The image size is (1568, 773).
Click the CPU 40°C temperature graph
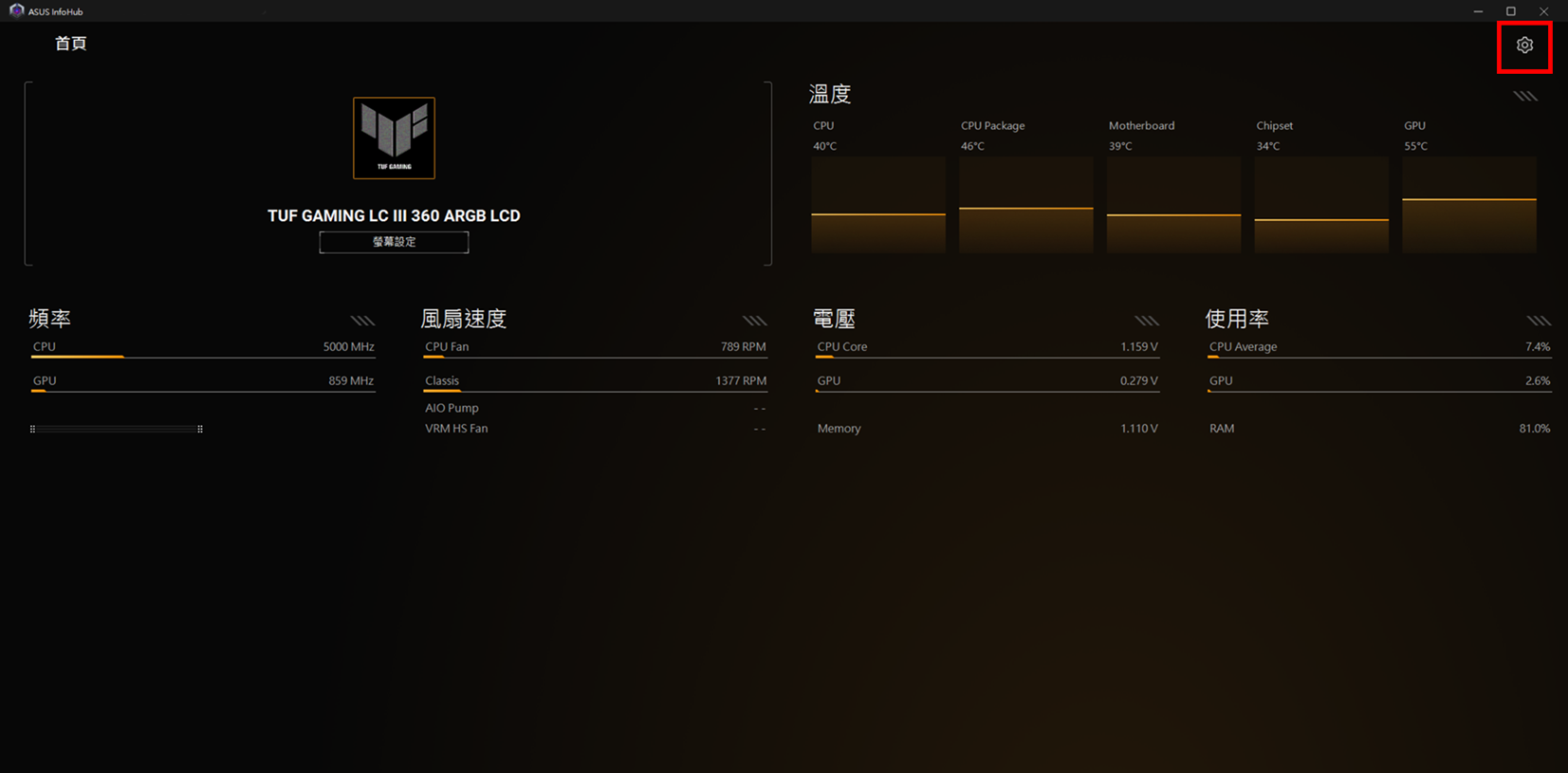coord(878,205)
